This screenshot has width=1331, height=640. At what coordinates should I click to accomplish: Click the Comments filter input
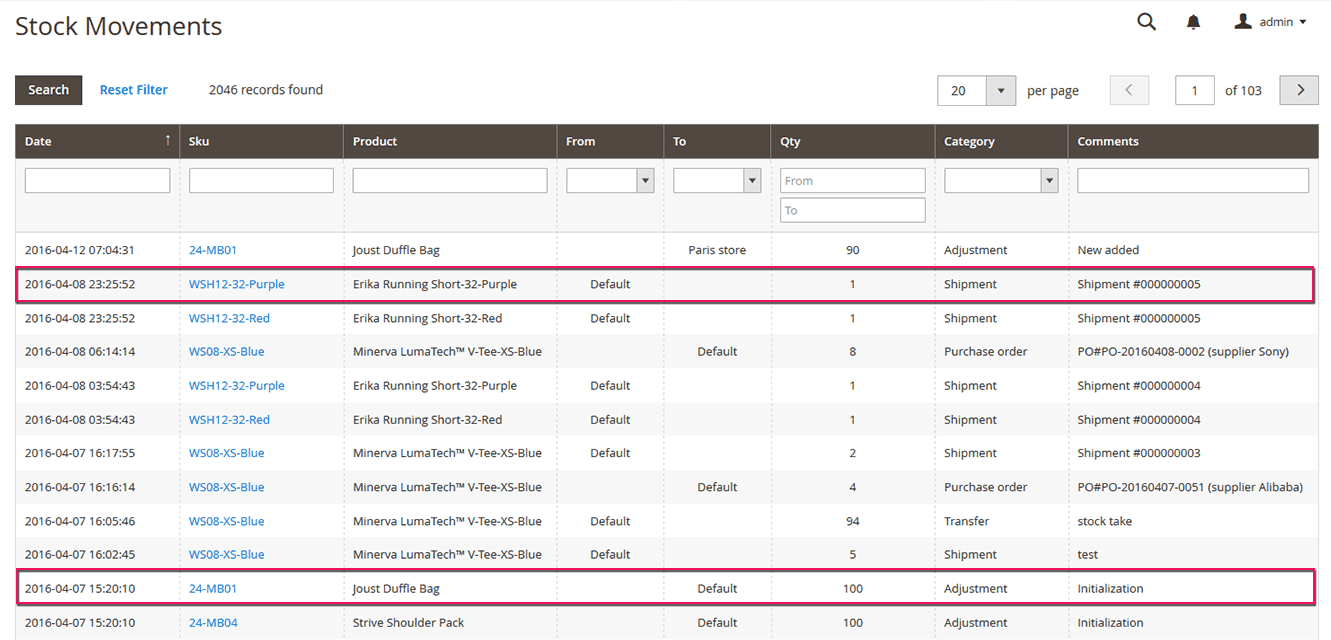(1193, 180)
